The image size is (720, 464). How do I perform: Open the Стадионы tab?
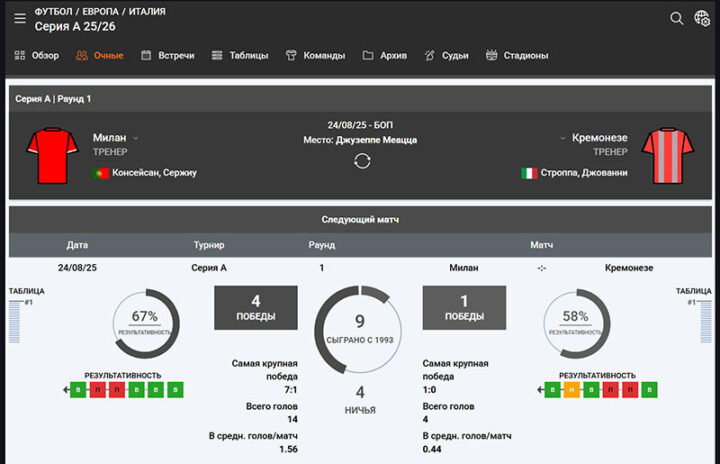point(517,55)
